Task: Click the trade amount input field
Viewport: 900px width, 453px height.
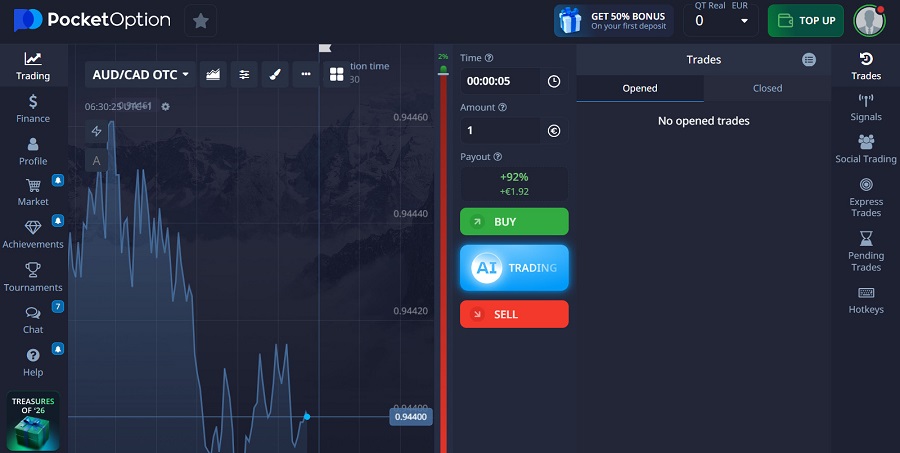Action: tap(500, 130)
